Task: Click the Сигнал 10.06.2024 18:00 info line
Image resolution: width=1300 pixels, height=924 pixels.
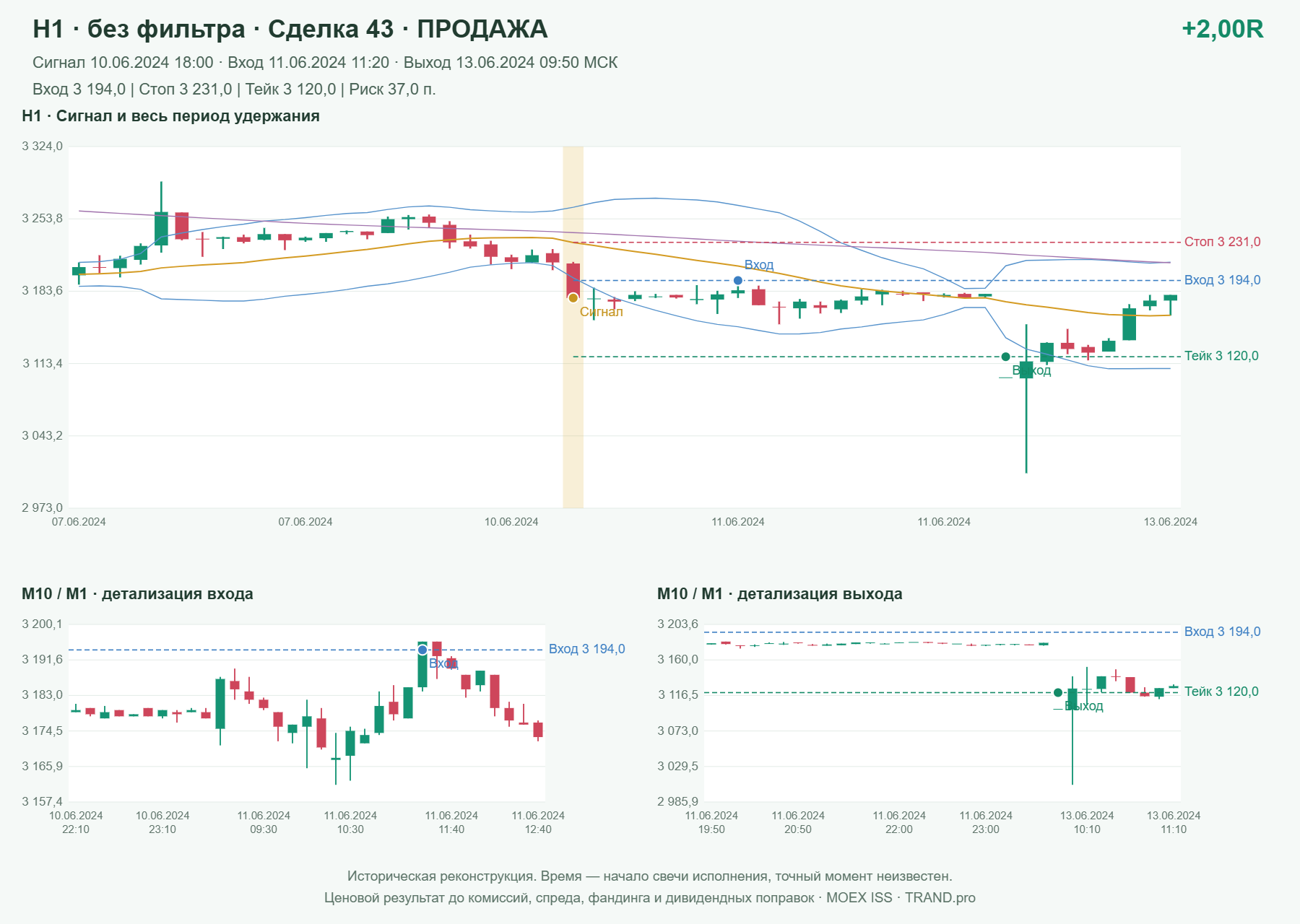Action: tap(325, 63)
